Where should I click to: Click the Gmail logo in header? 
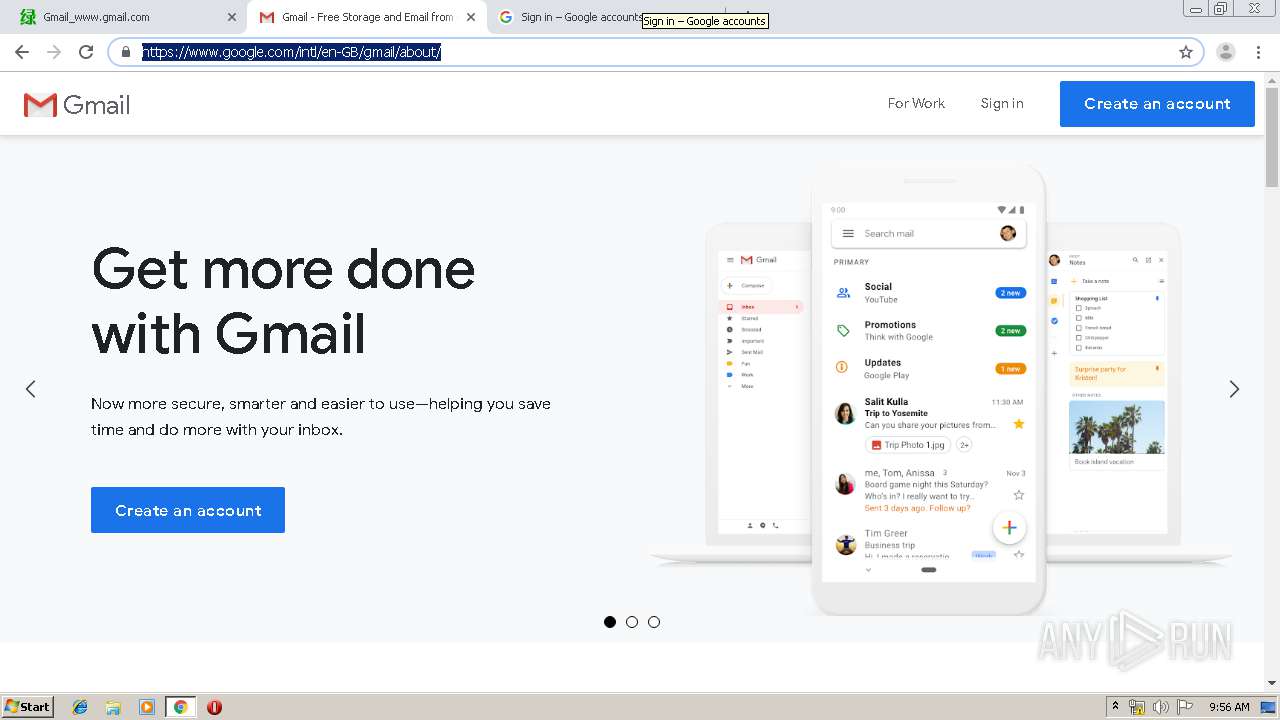77,104
